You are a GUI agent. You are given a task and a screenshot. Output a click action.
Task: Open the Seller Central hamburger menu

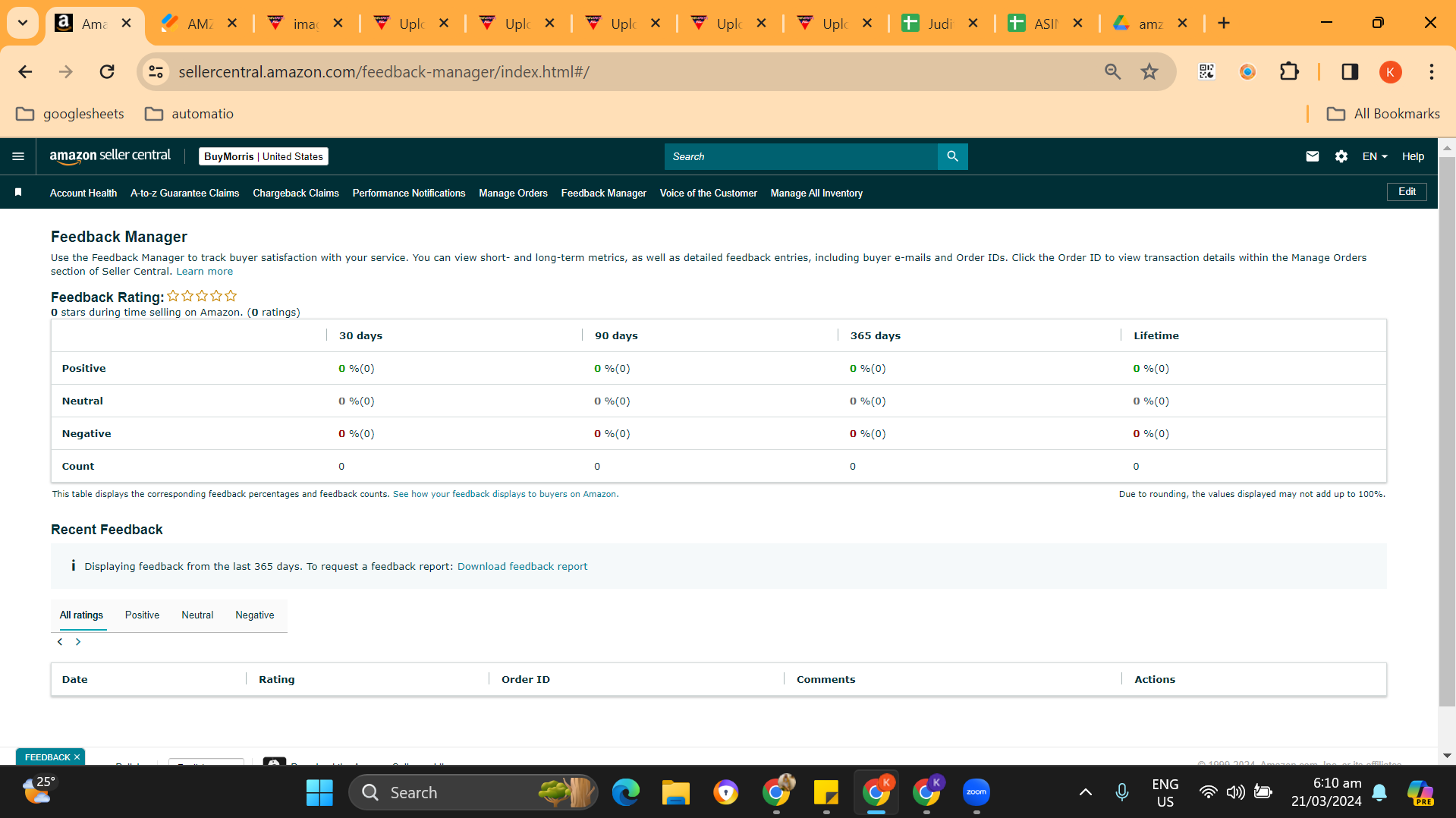click(x=18, y=156)
